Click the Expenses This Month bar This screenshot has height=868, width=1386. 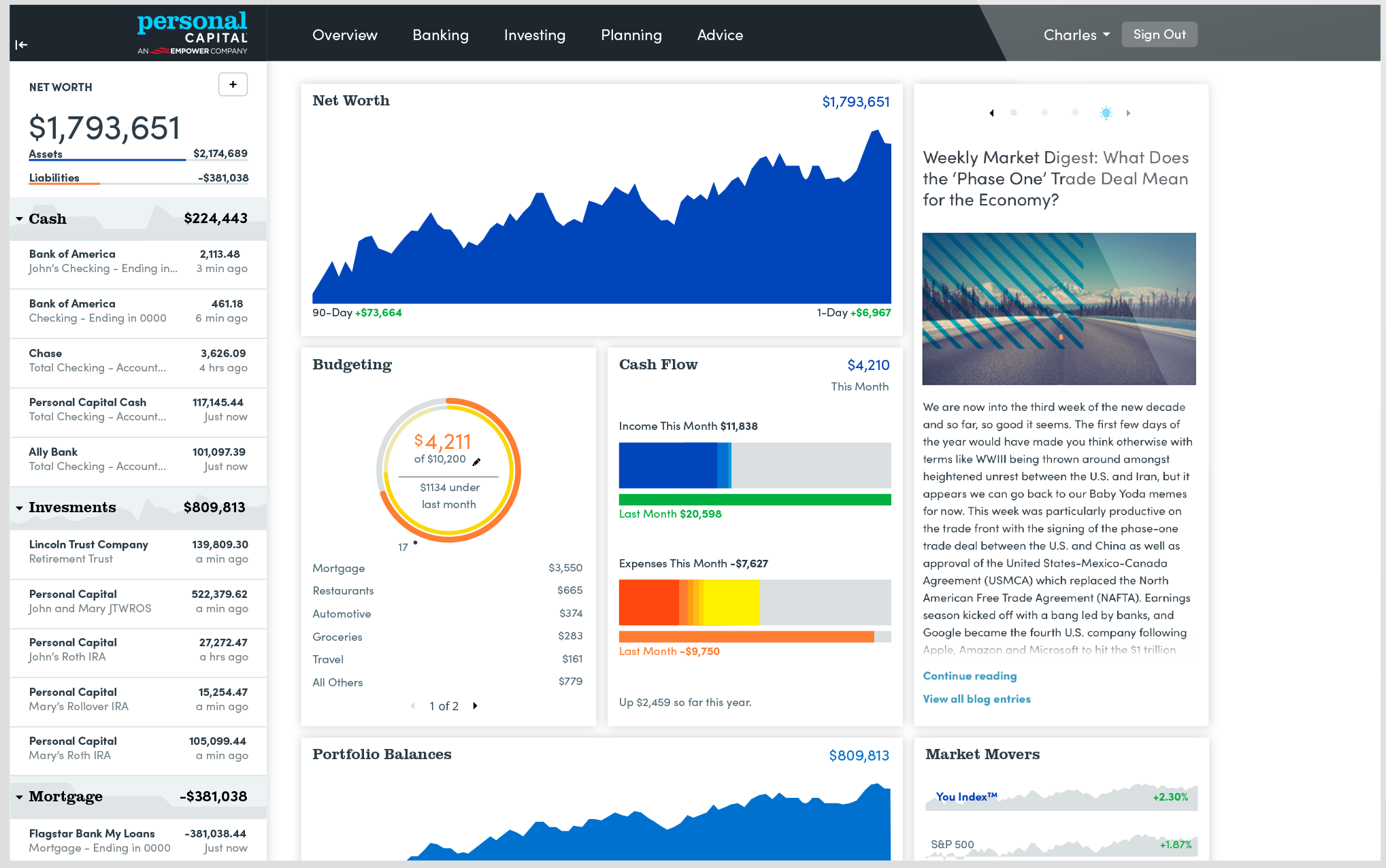(755, 602)
